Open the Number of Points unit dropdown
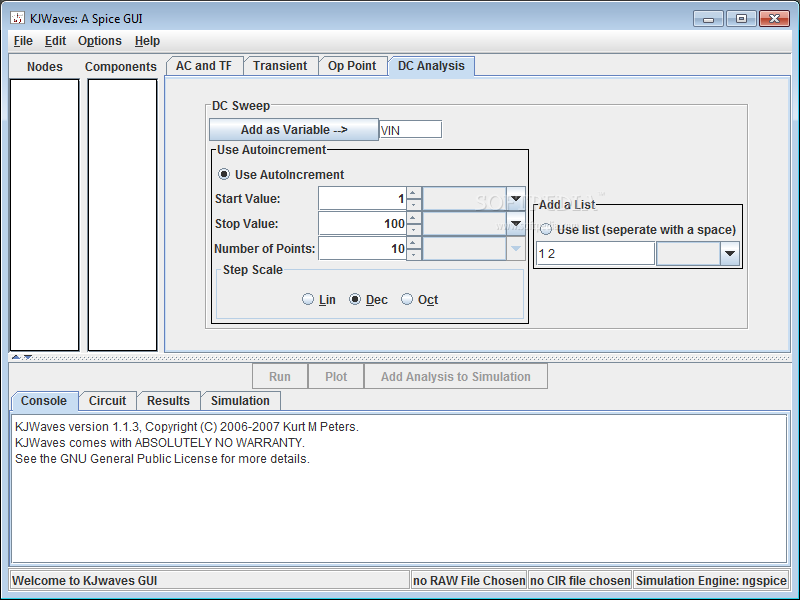 (516, 248)
